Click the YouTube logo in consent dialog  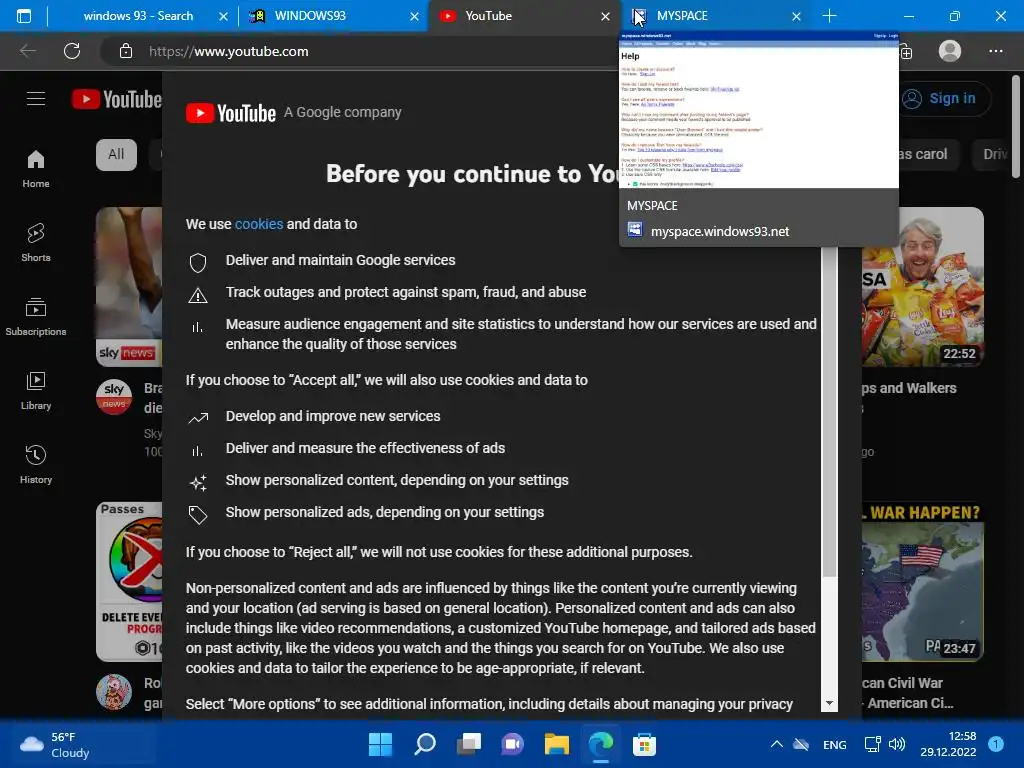pyautogui.click(x=231, y=113)
